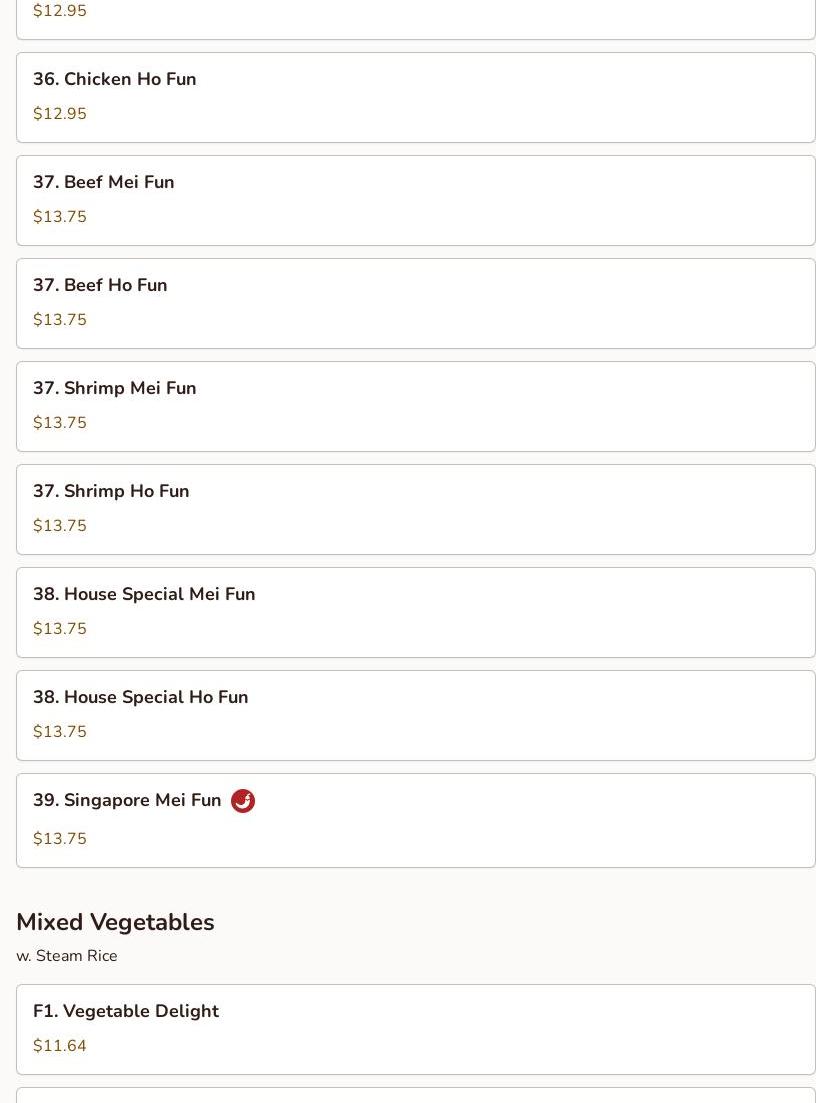This screenshot has height=1103, width=816.
Task: Click the $13.75 price under Singapore Mei Fun
Action: [x=60, y=839]
